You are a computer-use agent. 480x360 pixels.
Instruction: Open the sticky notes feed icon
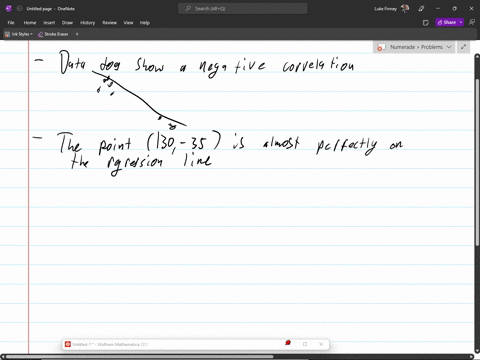coord(426,23)
